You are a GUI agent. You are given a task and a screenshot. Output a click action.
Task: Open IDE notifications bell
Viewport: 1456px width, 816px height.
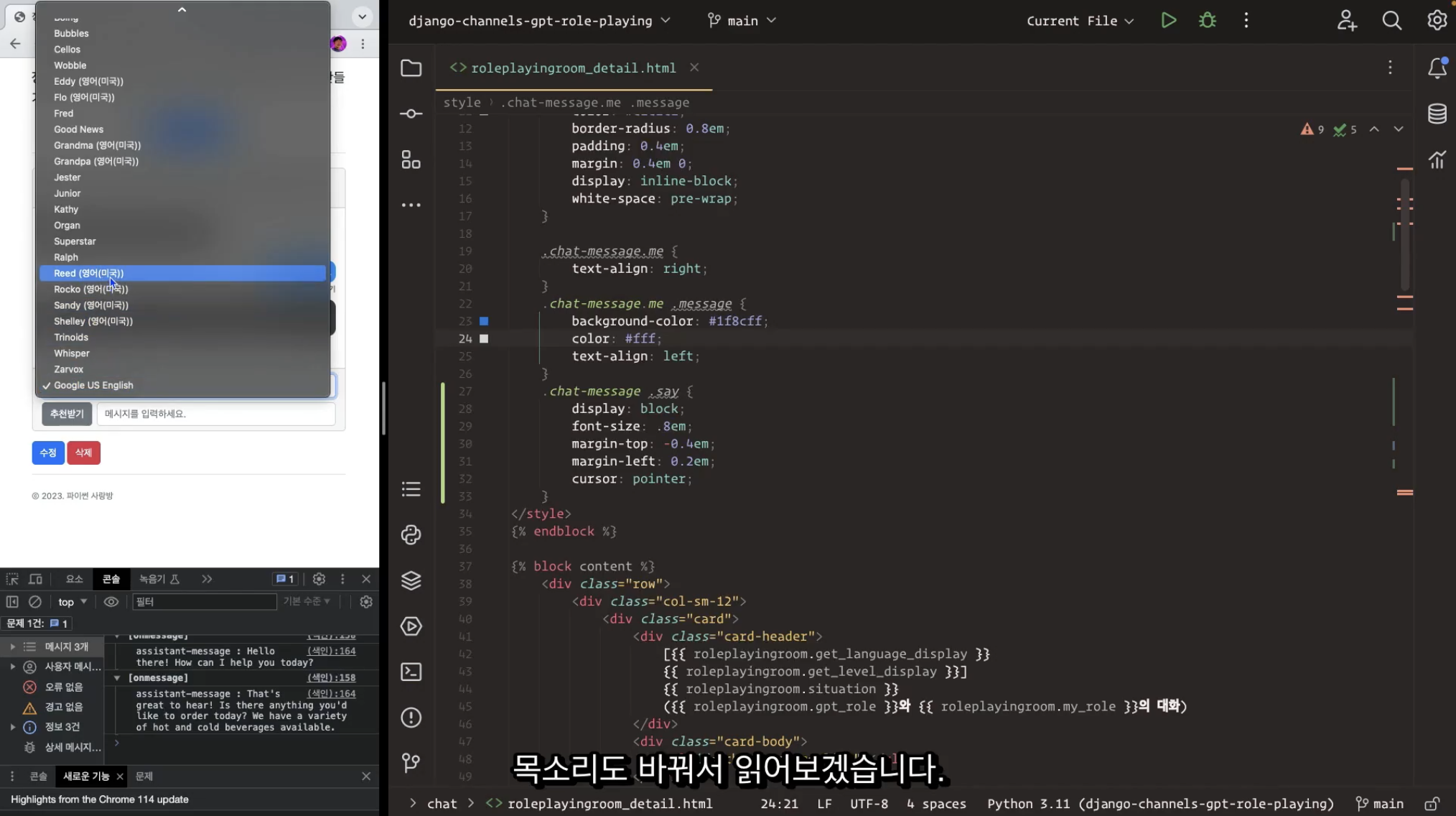point(1437,68)
